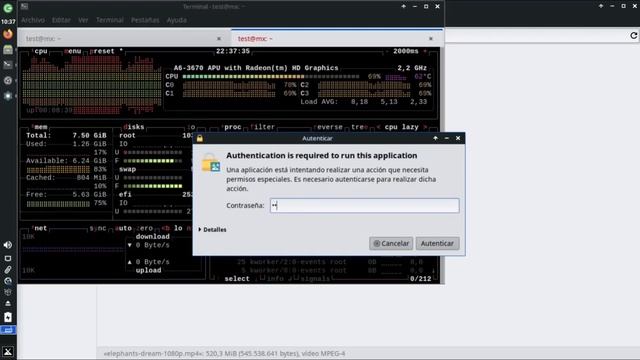Expand the Detalles section

coord(212,230)
